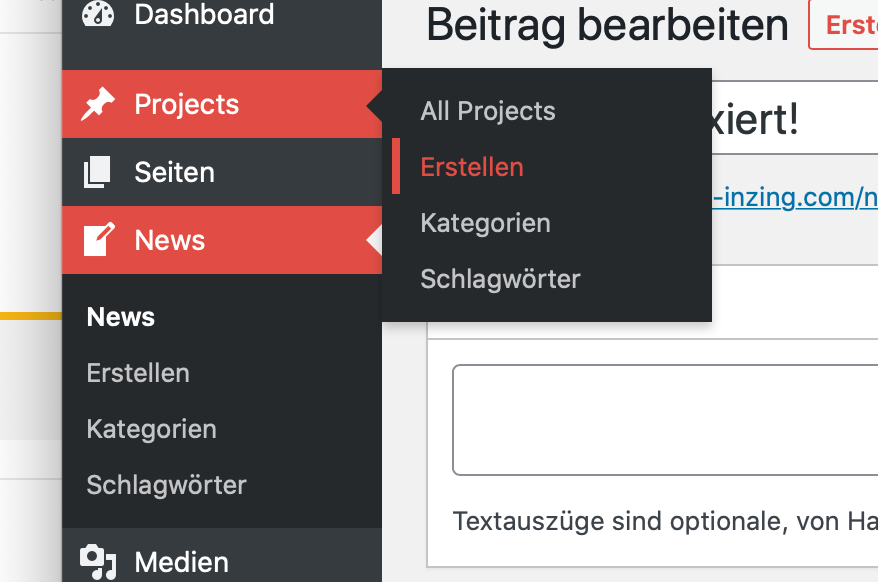878x582 pixels.
Task: Click into the excerpt text area
Action: point(665,420)
